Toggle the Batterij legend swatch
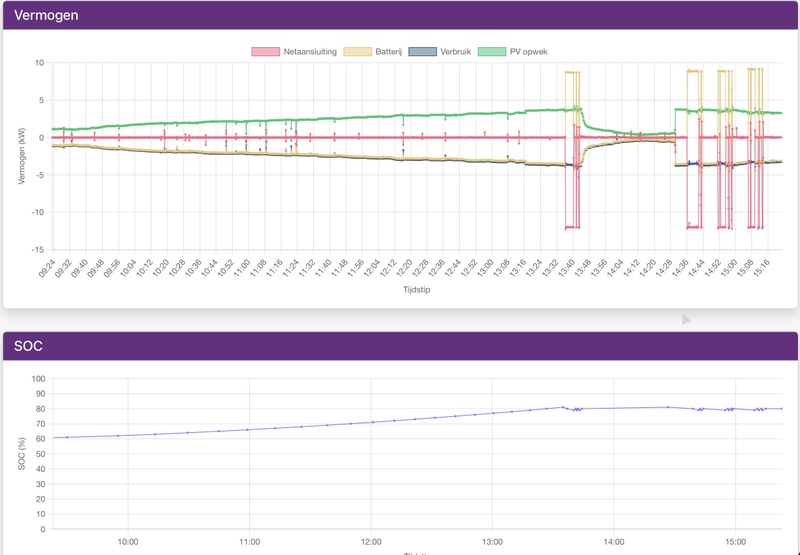The width and height of the screenshot is (800, 555). pyautogui.click(x=358, y=52)
